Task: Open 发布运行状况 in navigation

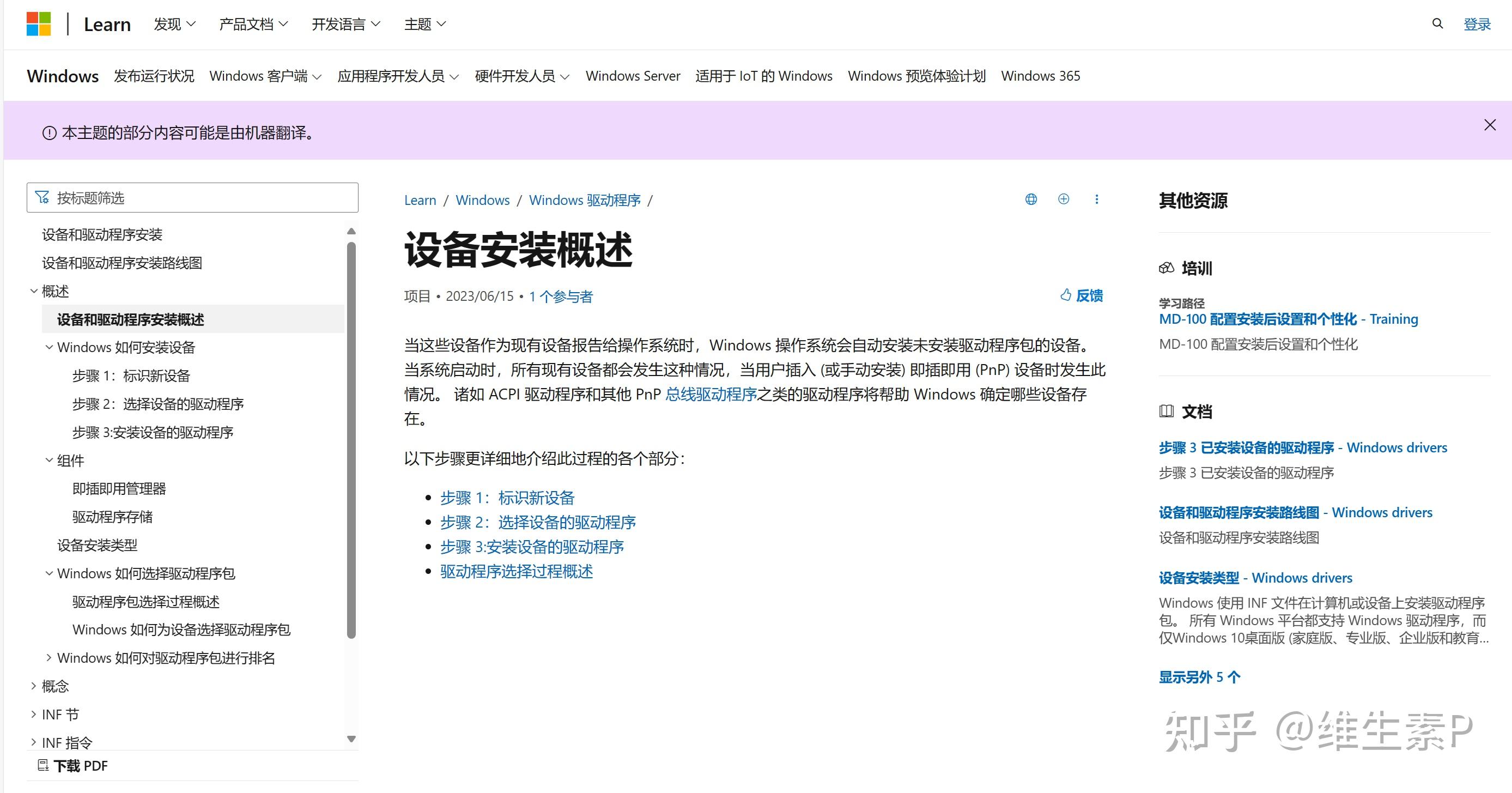Action: click(154, 76)
